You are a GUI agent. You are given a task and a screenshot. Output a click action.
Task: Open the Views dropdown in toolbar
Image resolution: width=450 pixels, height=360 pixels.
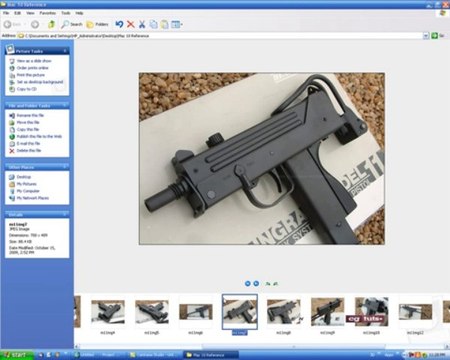coord(177,24)
